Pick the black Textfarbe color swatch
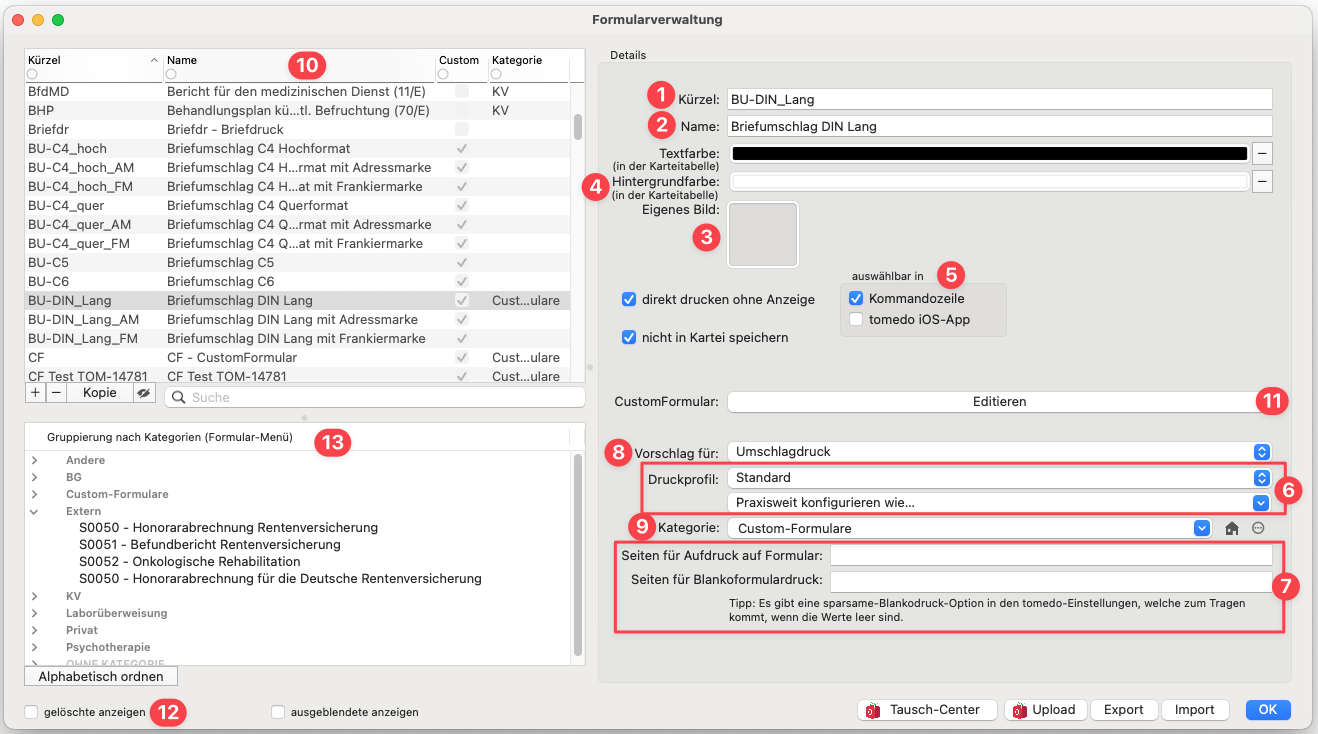Viewport: 1318px width, 734px height. pos(989,153)
